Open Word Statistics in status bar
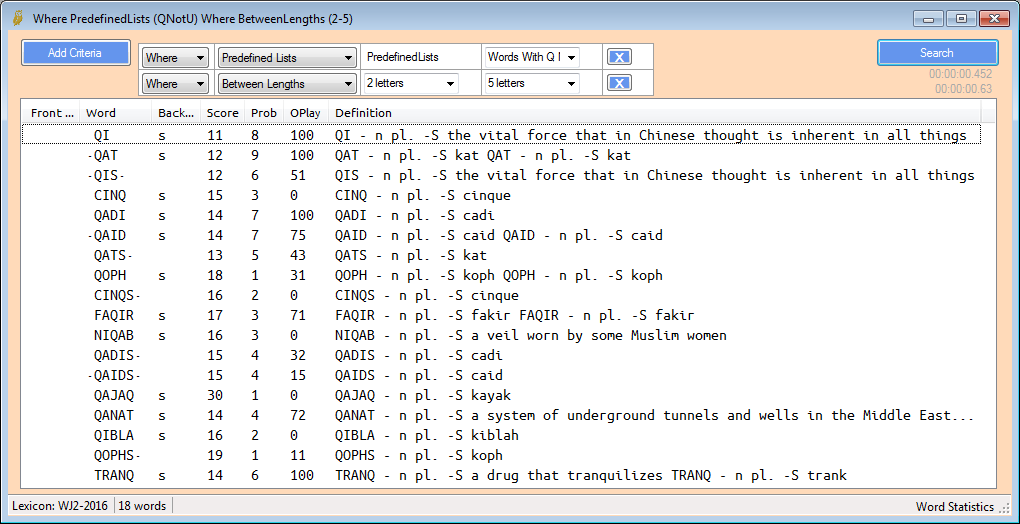Image resolution: width=1020 pixels, height=524 pixels. click(x=955, y=507)
